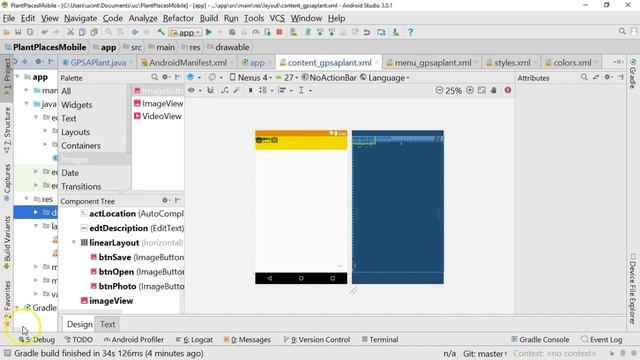Search the Palette with magnifier icon

[x=154, y=77]
